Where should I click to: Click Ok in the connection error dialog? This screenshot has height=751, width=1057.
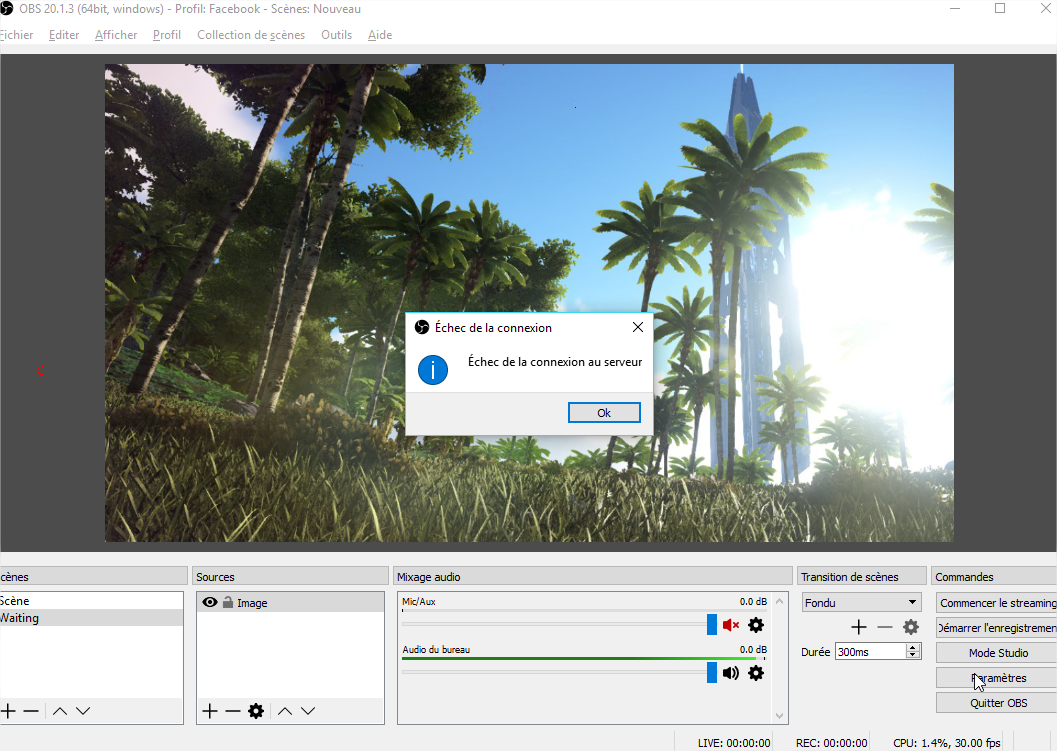pos(604,413)
